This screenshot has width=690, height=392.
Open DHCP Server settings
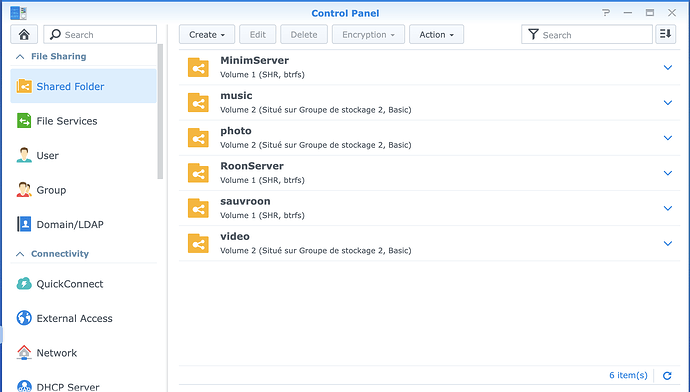click(83, 386)
